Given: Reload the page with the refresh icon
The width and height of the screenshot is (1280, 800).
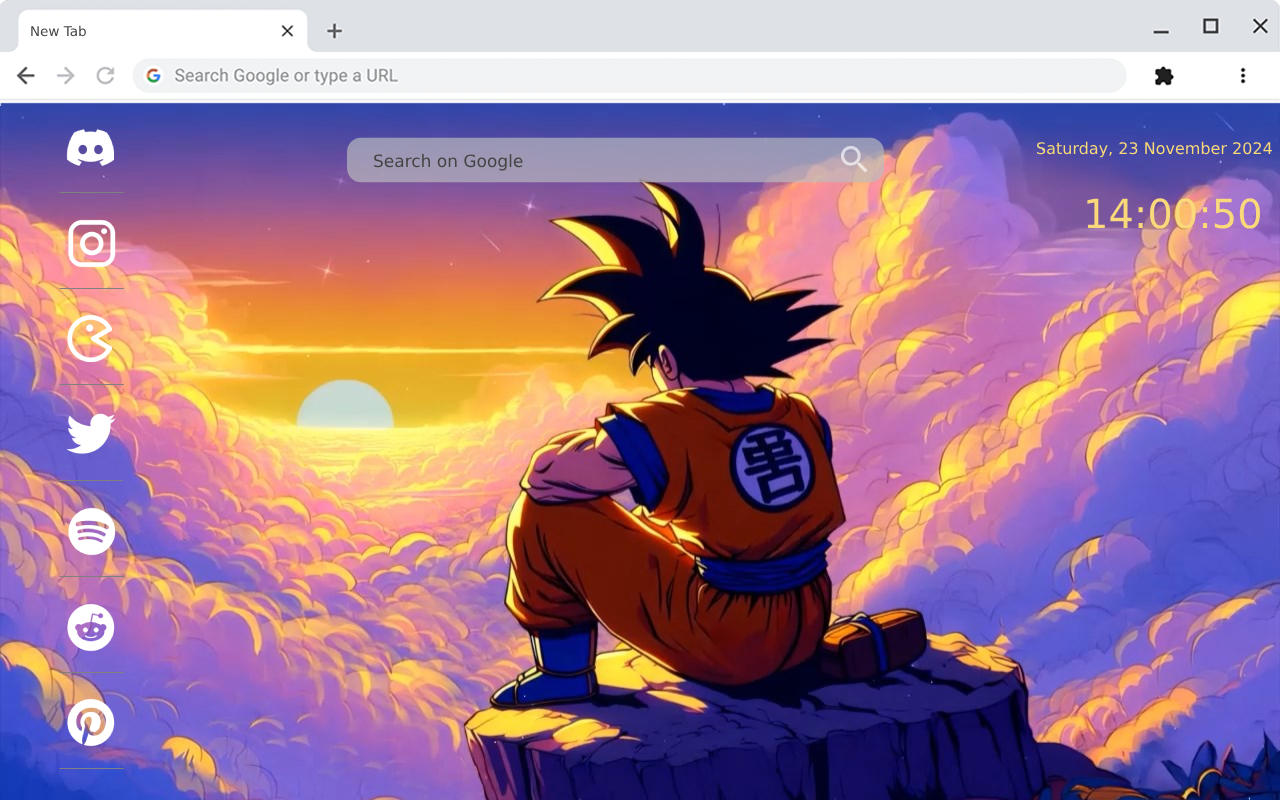Looking at the screenshot, I should click(105, 75).
